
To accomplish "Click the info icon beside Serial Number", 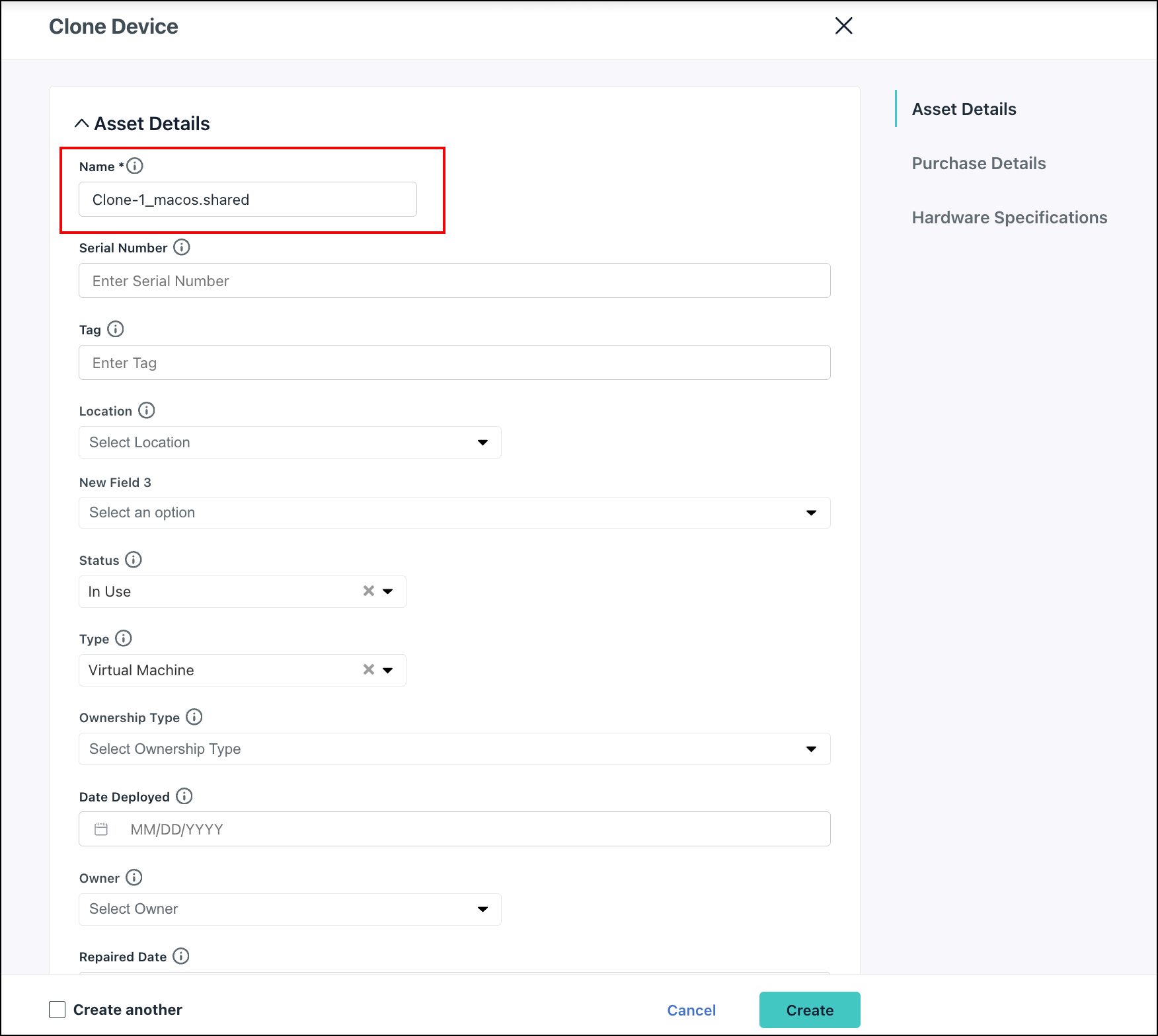I will point(182,248).
